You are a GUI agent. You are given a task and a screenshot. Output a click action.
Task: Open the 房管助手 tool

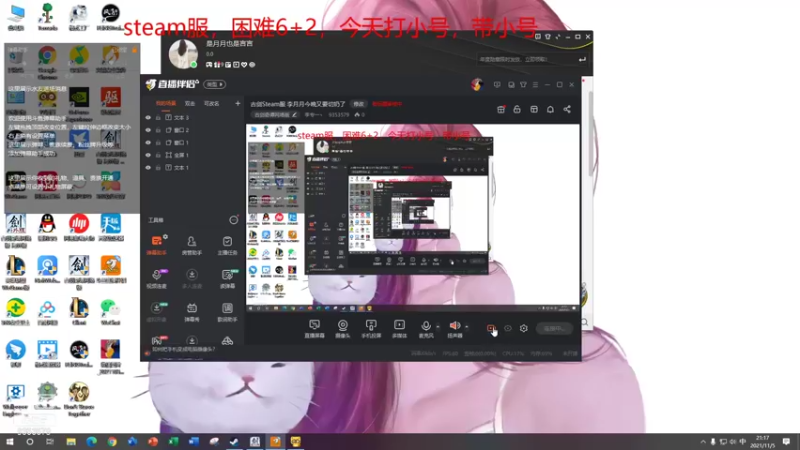click(x=192, y=245)
